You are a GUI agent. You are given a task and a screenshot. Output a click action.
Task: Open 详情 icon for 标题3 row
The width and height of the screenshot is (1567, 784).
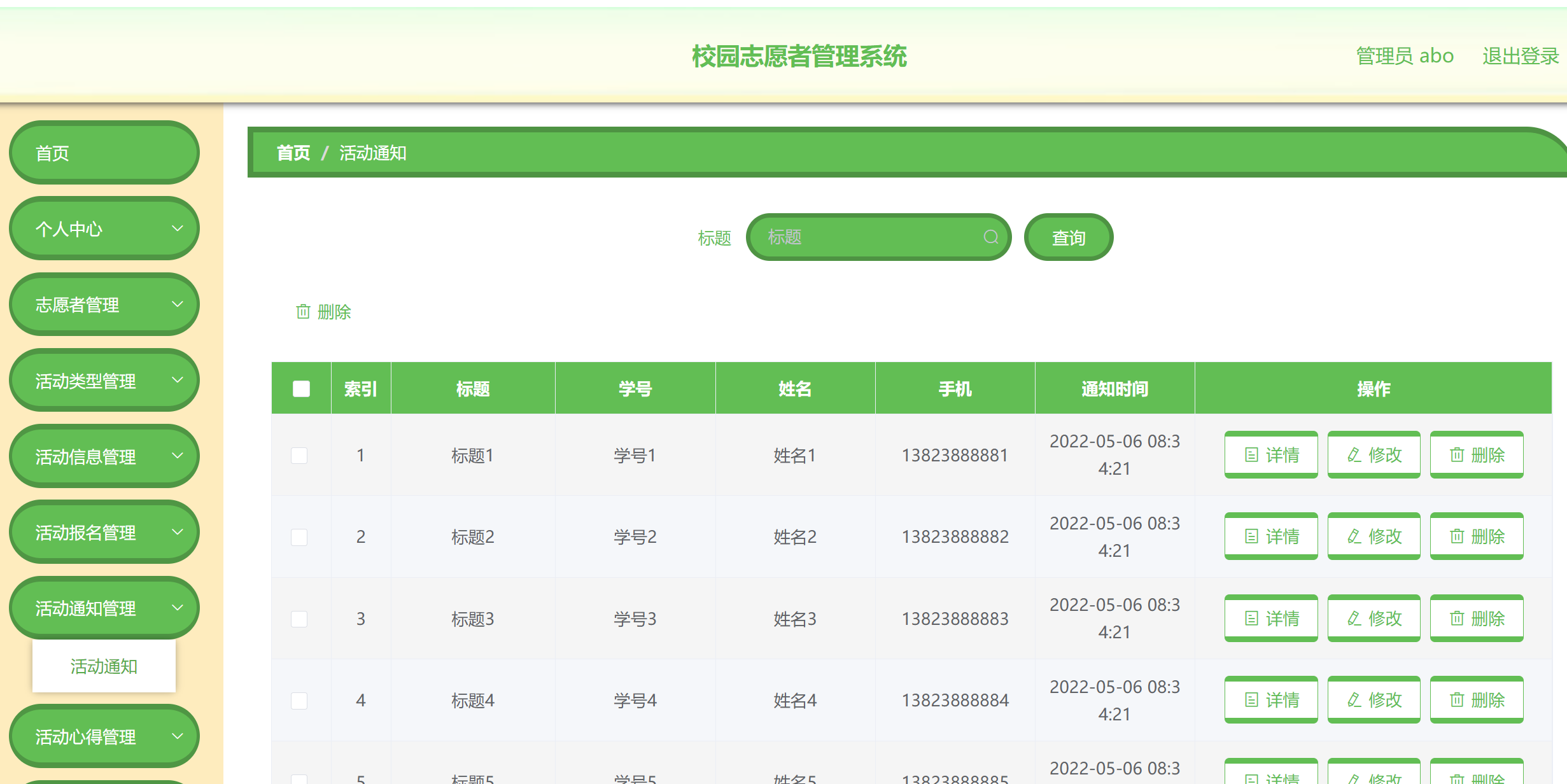click(x=1251, y=617)
